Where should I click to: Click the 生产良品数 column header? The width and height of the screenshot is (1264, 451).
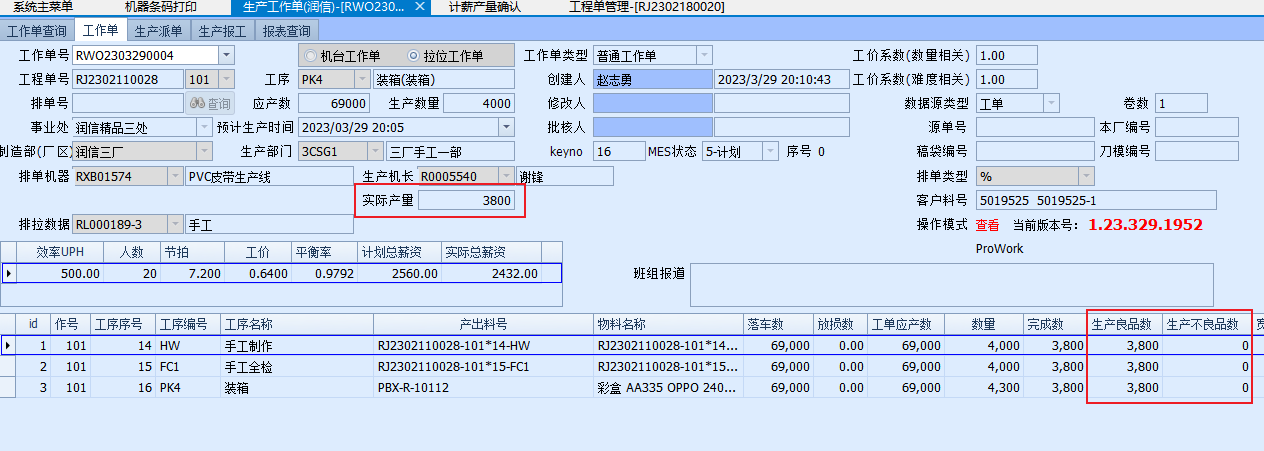coord(1125,324)
